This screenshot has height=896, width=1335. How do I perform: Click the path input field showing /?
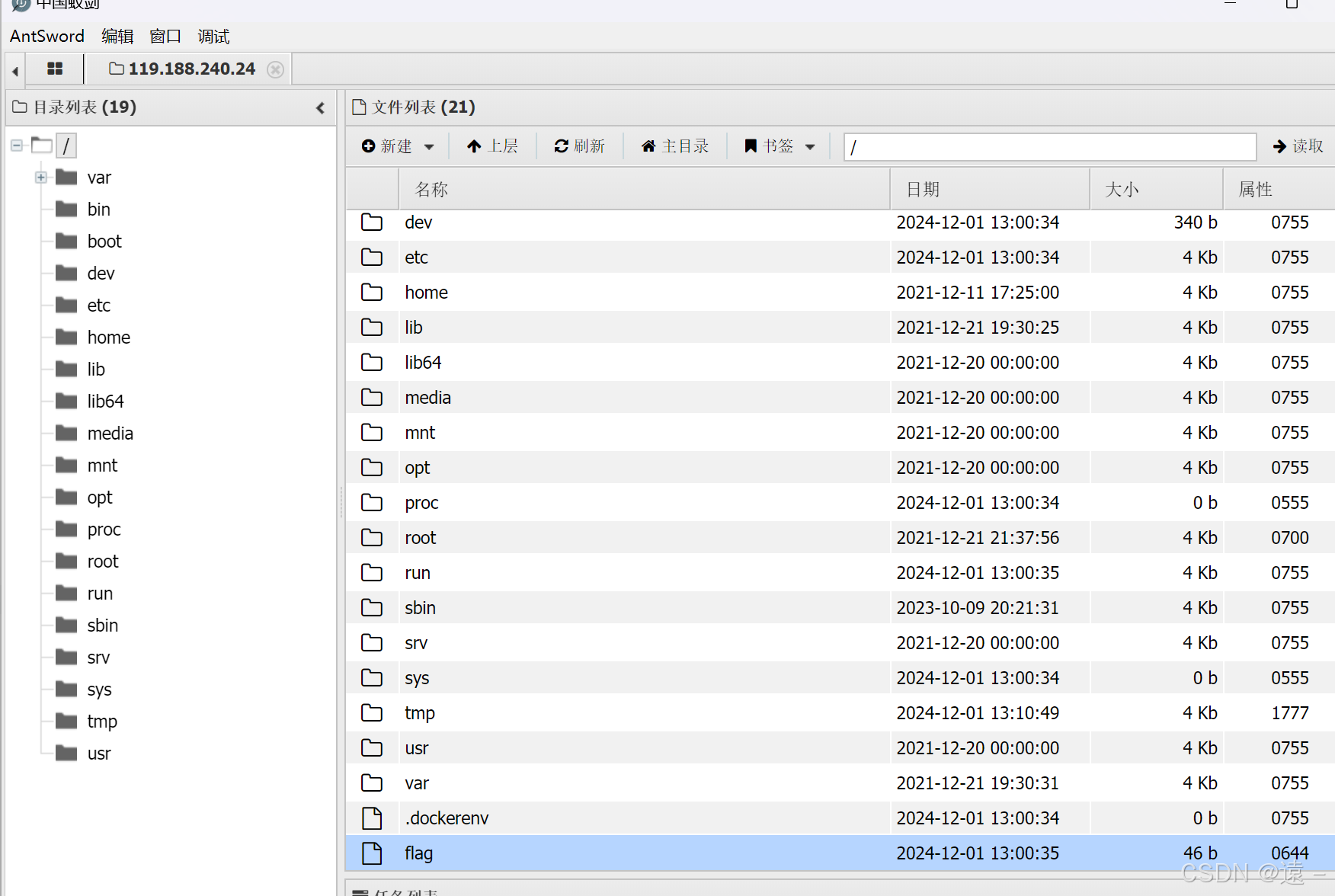tap(1049, 146)
